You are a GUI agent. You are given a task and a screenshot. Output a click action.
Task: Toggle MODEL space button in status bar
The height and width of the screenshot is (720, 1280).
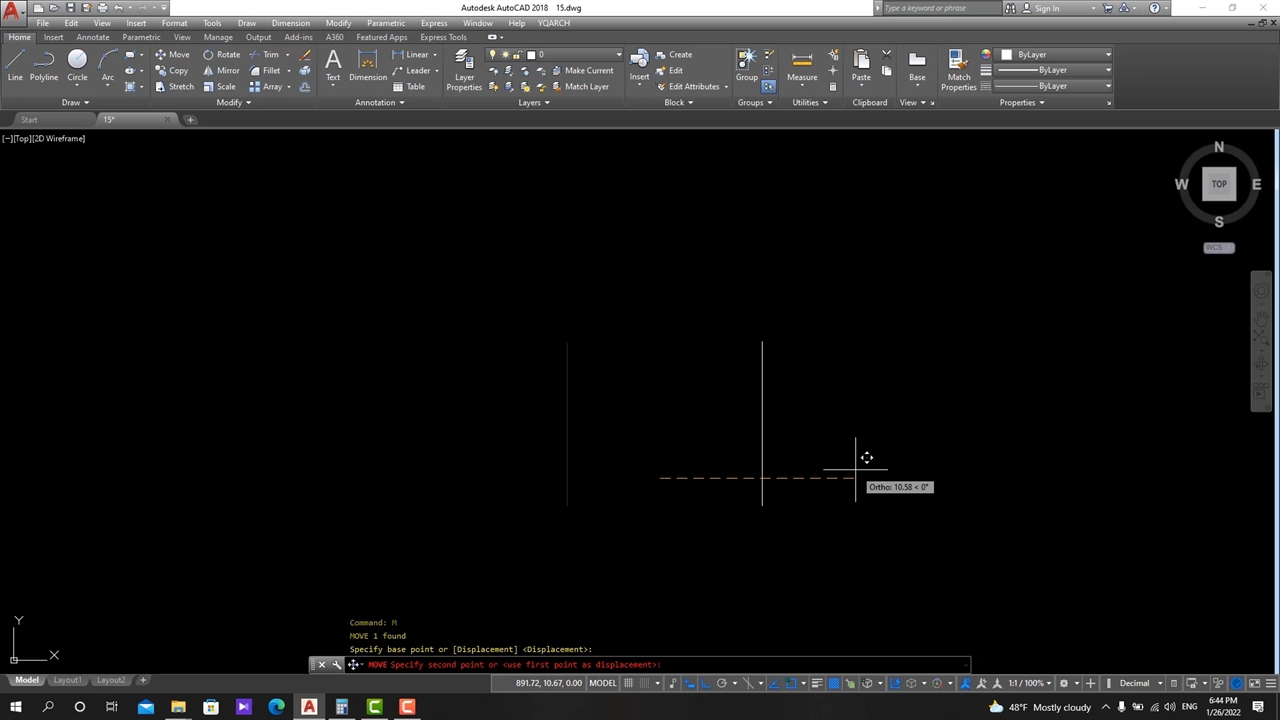602,684
